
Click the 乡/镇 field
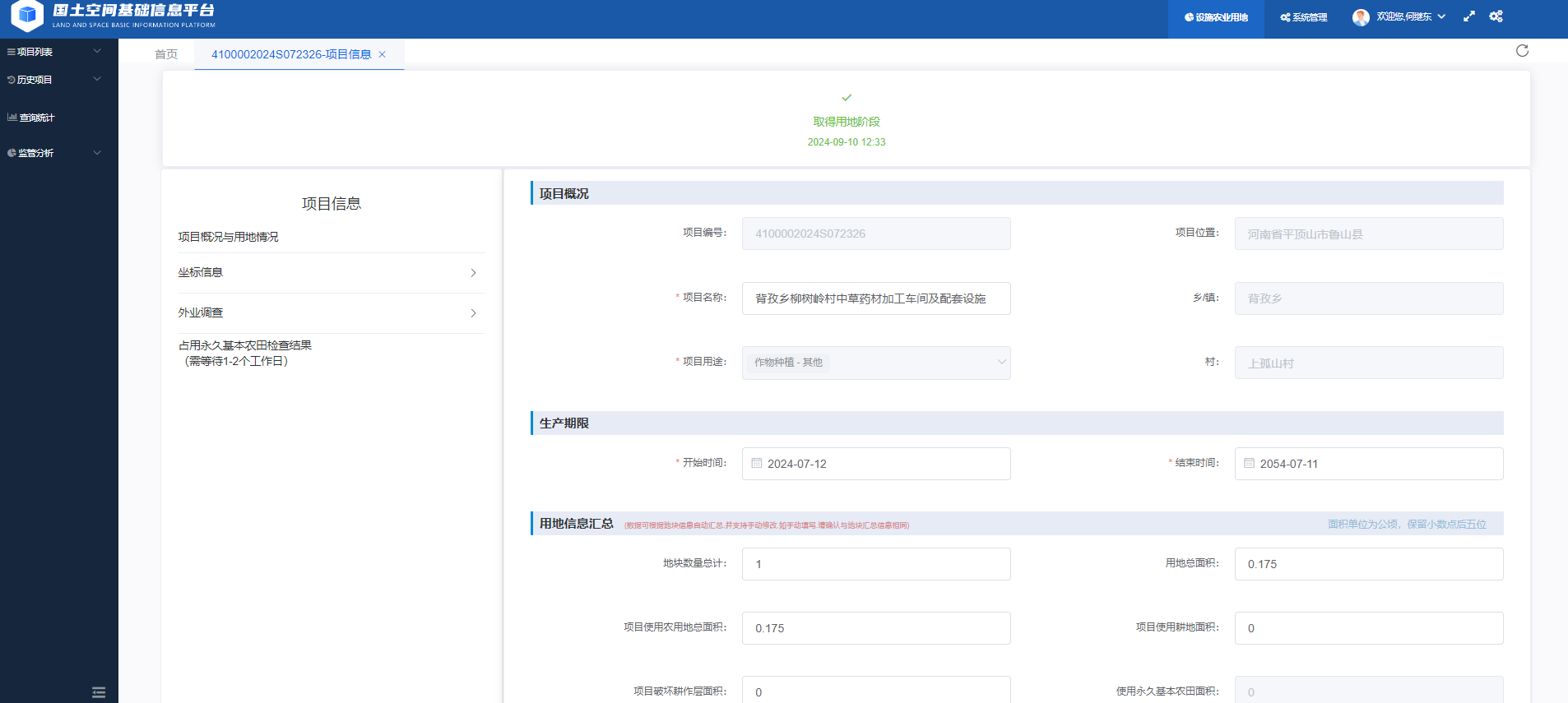click(x=1369, y=298)
